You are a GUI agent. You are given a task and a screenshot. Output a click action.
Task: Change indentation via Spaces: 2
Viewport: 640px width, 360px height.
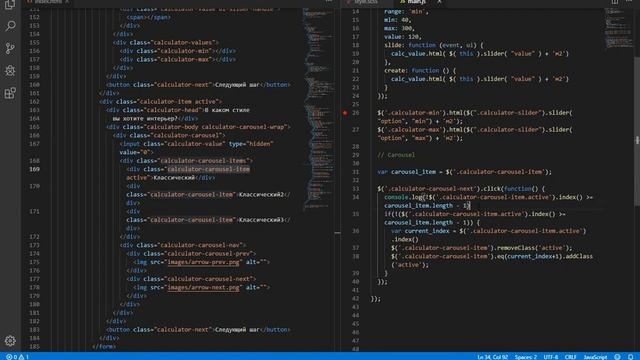pyautogui.click(x=526, y=357)
